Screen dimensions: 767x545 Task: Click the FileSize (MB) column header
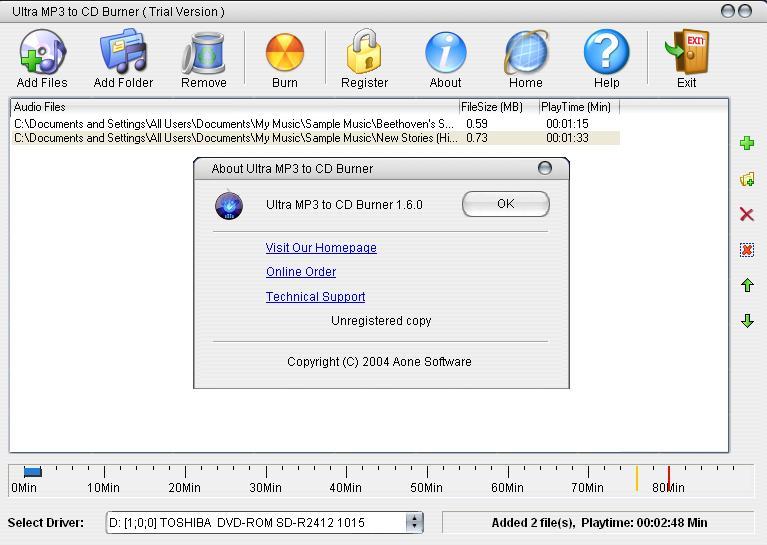coord(499,107)
